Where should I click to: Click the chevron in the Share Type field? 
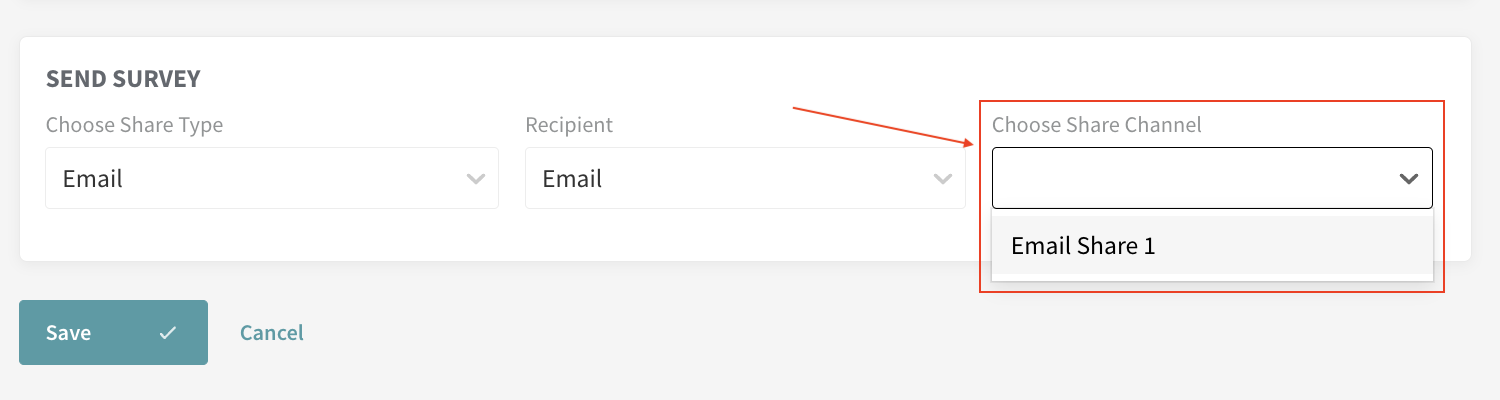coord(476,179)
